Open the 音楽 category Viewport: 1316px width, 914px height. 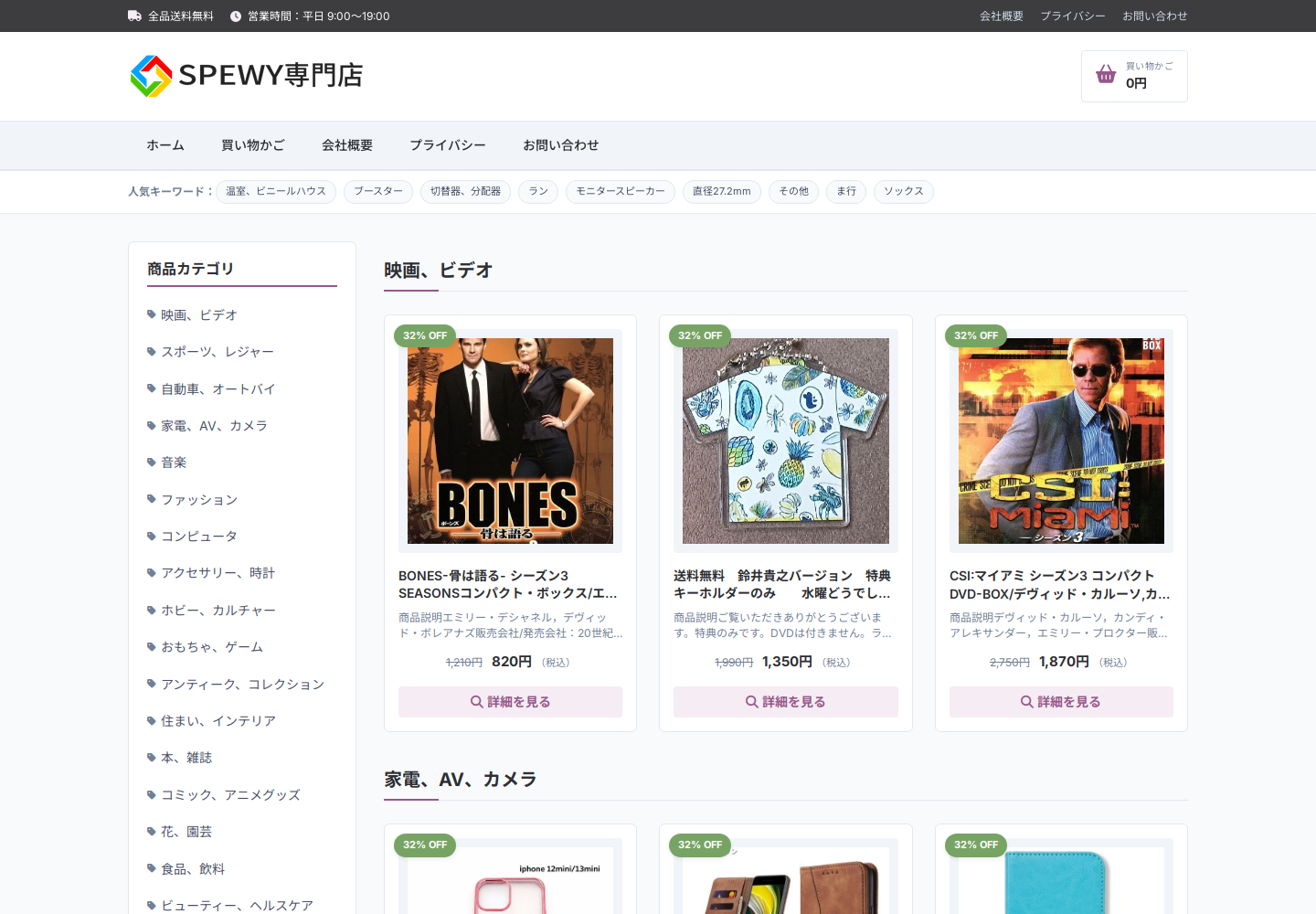point(174,462)
